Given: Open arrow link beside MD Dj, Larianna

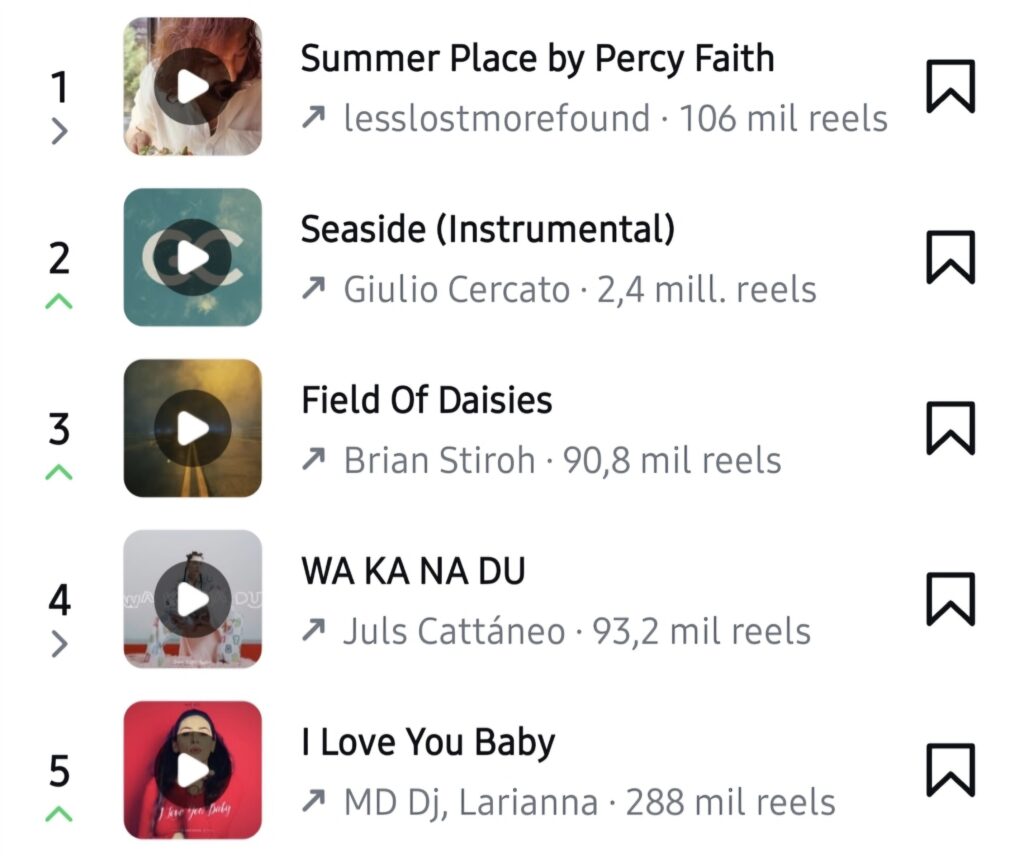Looking at the screenshot, I should [313, 802].
